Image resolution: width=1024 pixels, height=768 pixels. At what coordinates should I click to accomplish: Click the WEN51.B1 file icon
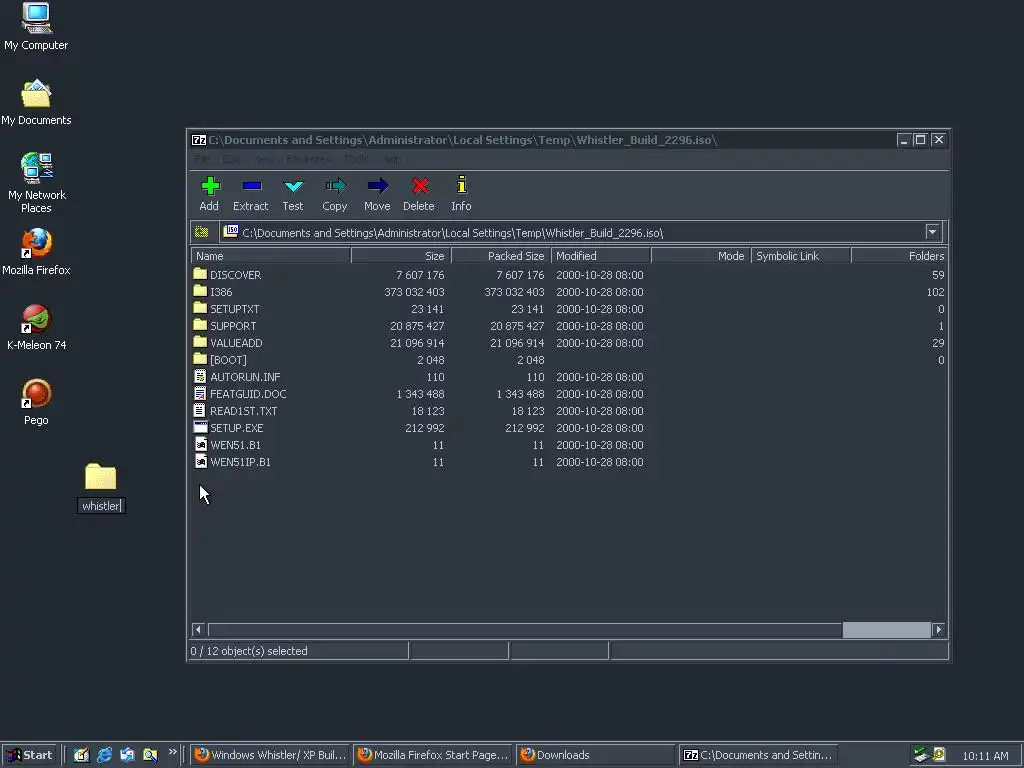(x=200, y=444)
